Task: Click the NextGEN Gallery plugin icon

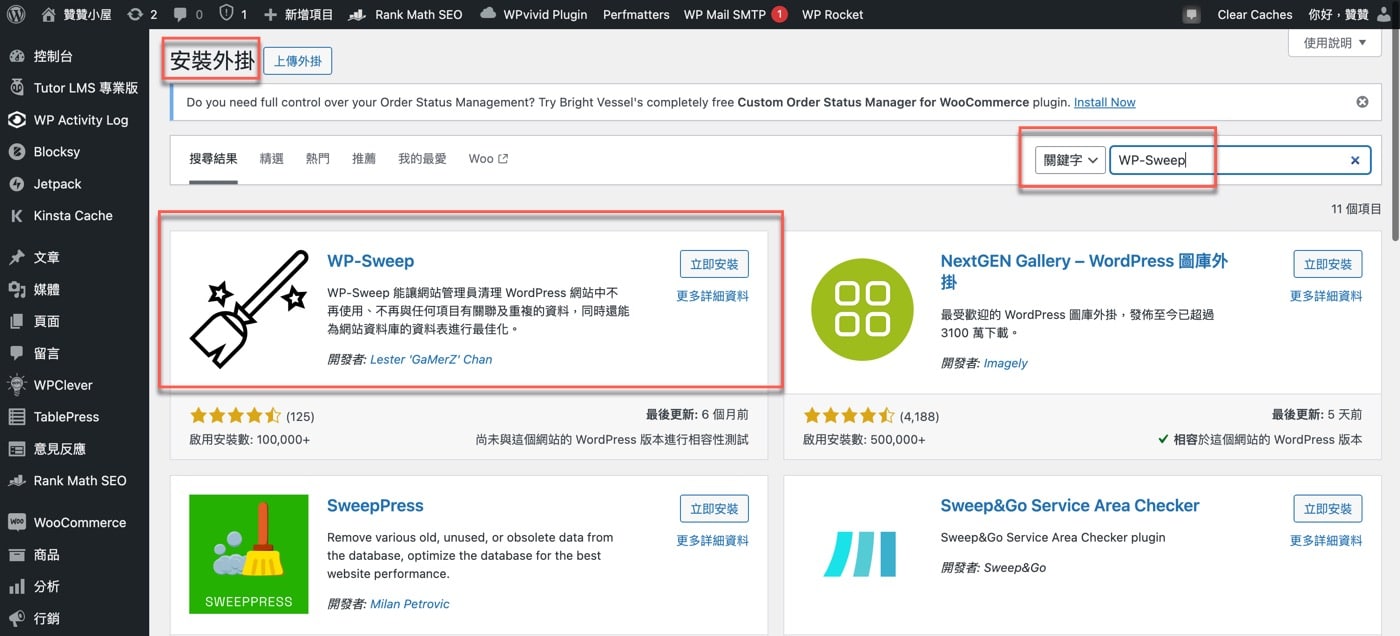Action: (x=863, y=309)
